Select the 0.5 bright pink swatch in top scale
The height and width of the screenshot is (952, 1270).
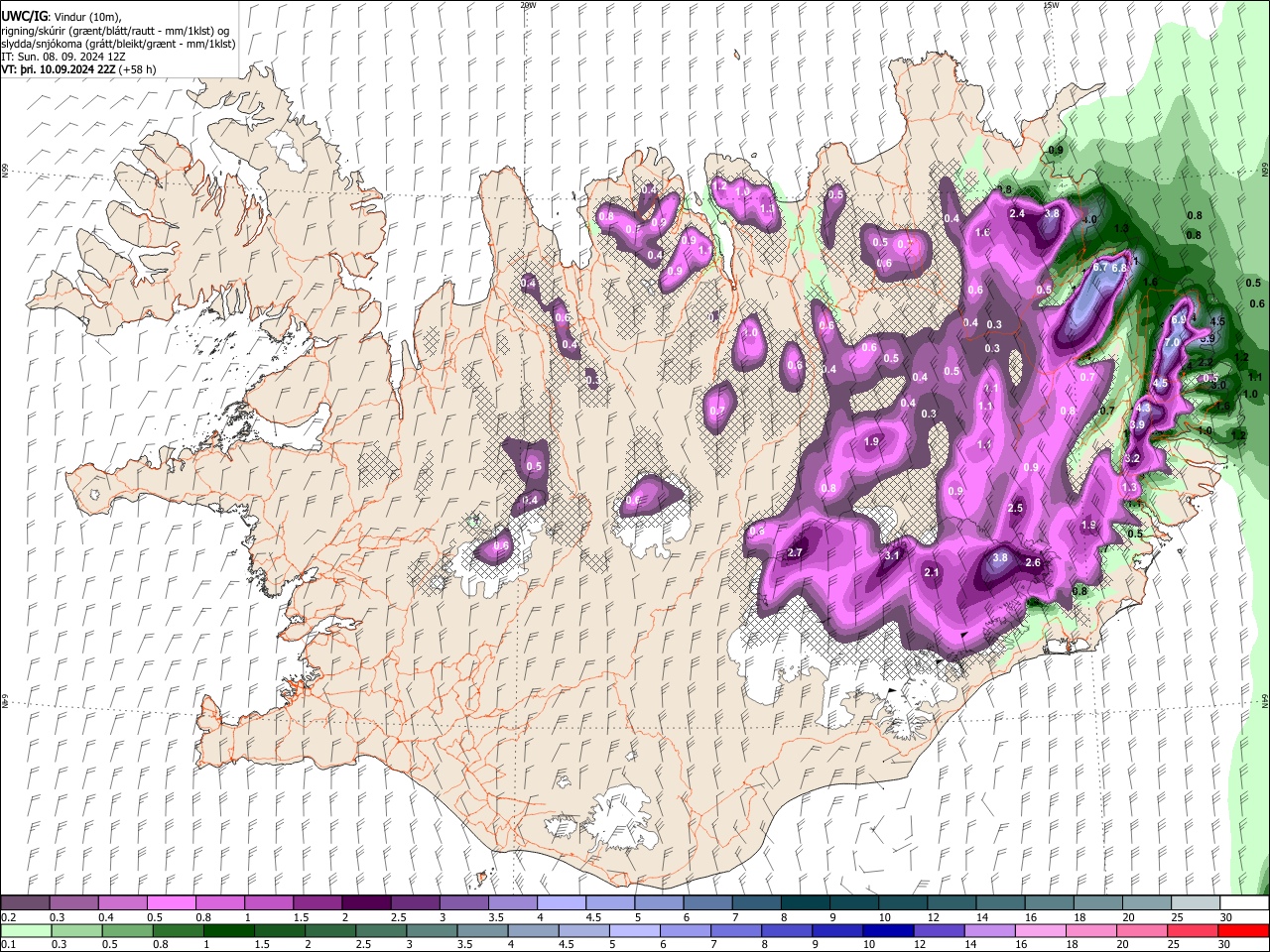click(x=171, y=902)
